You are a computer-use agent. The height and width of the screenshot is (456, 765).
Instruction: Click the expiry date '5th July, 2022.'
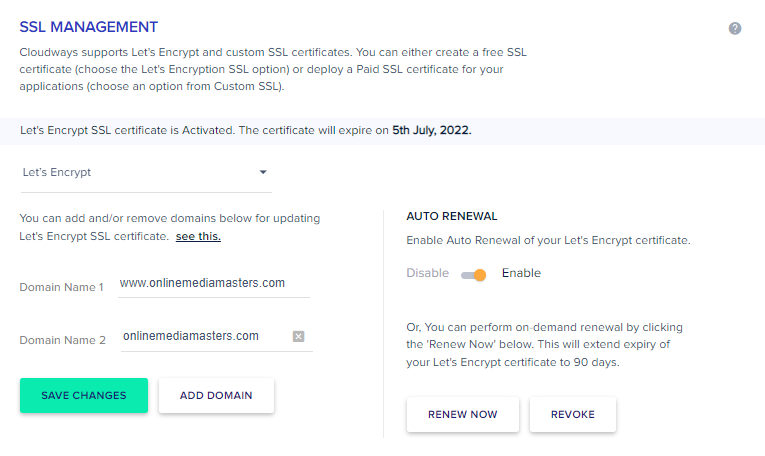[432, 130]
